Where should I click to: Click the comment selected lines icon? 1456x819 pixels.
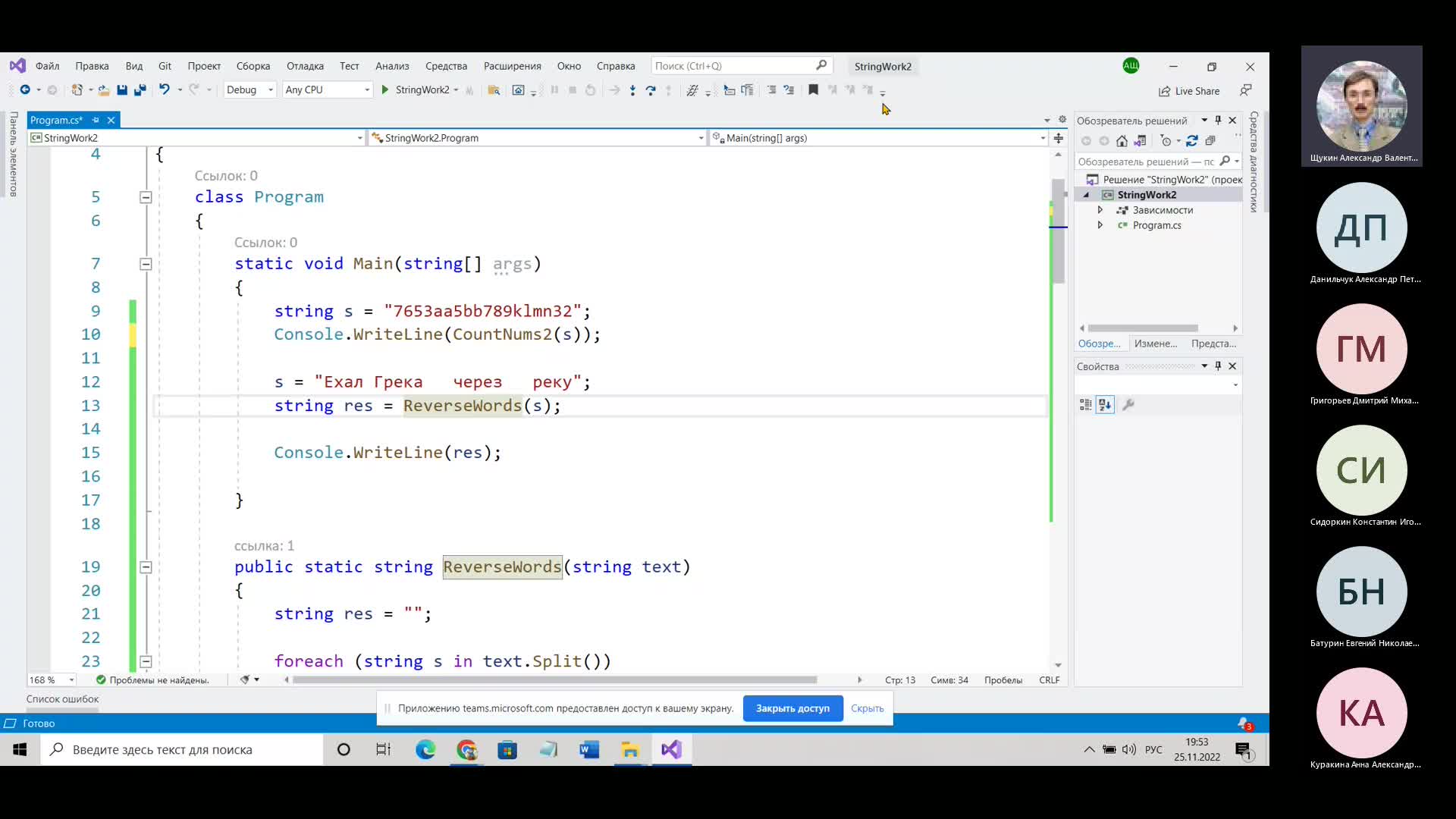[771, 89]
